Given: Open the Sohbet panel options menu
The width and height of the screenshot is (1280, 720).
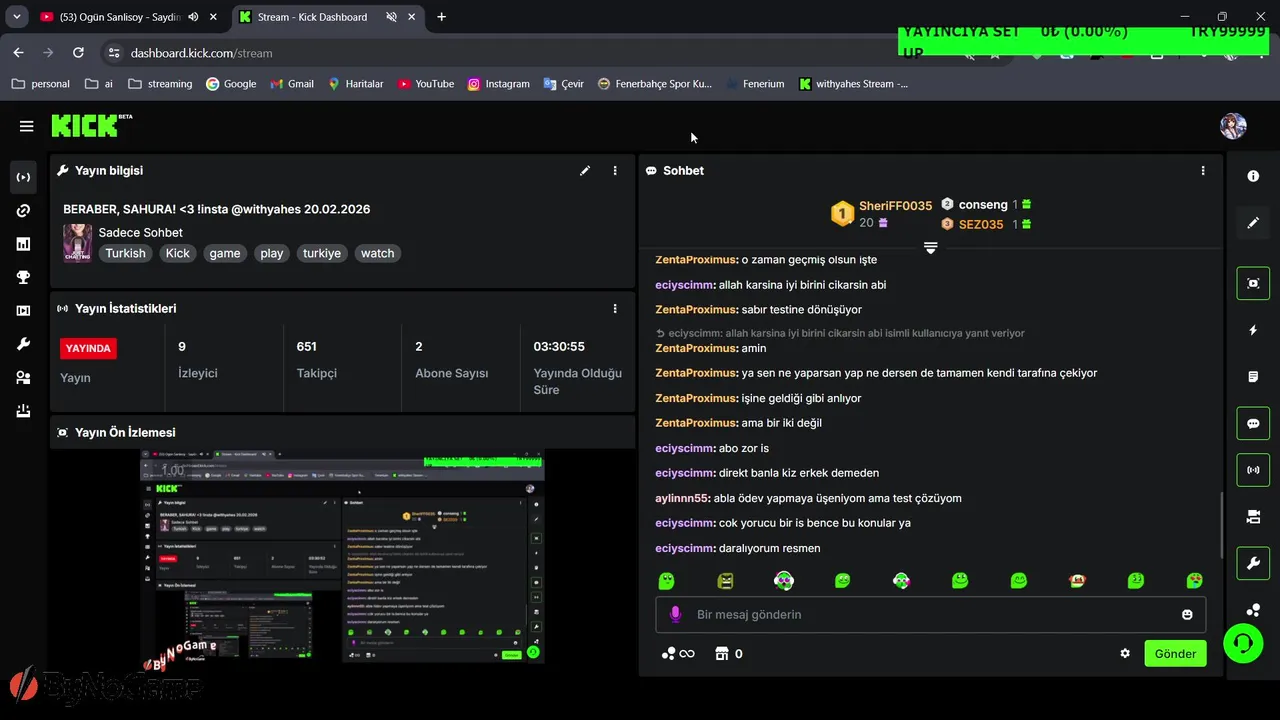Looking at the screenshot, I should click(1203, 171).
